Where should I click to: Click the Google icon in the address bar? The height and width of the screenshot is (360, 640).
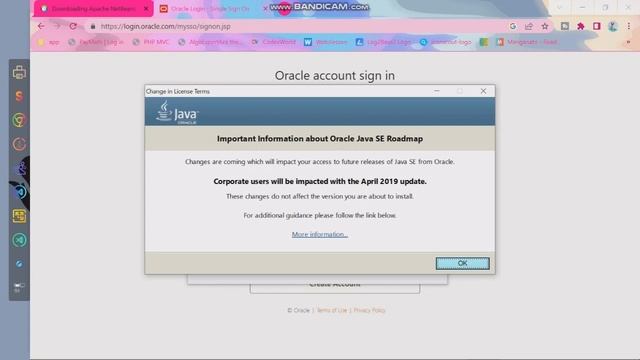(513, 26)
